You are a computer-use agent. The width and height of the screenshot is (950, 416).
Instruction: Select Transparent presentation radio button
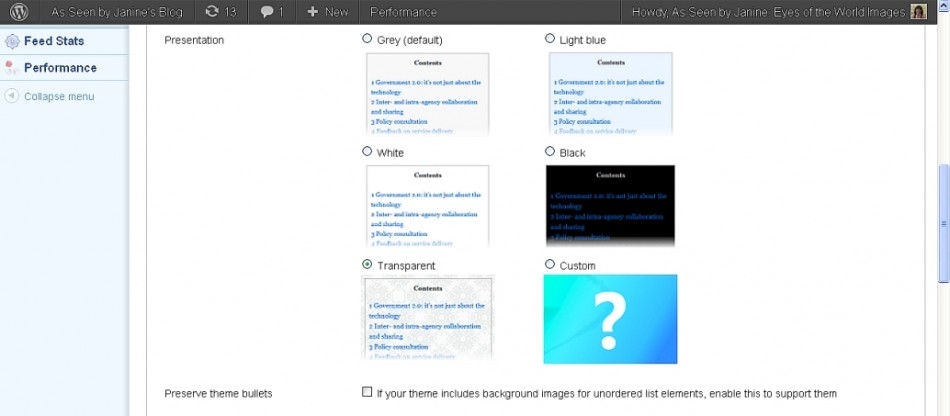tap(367, 265)
